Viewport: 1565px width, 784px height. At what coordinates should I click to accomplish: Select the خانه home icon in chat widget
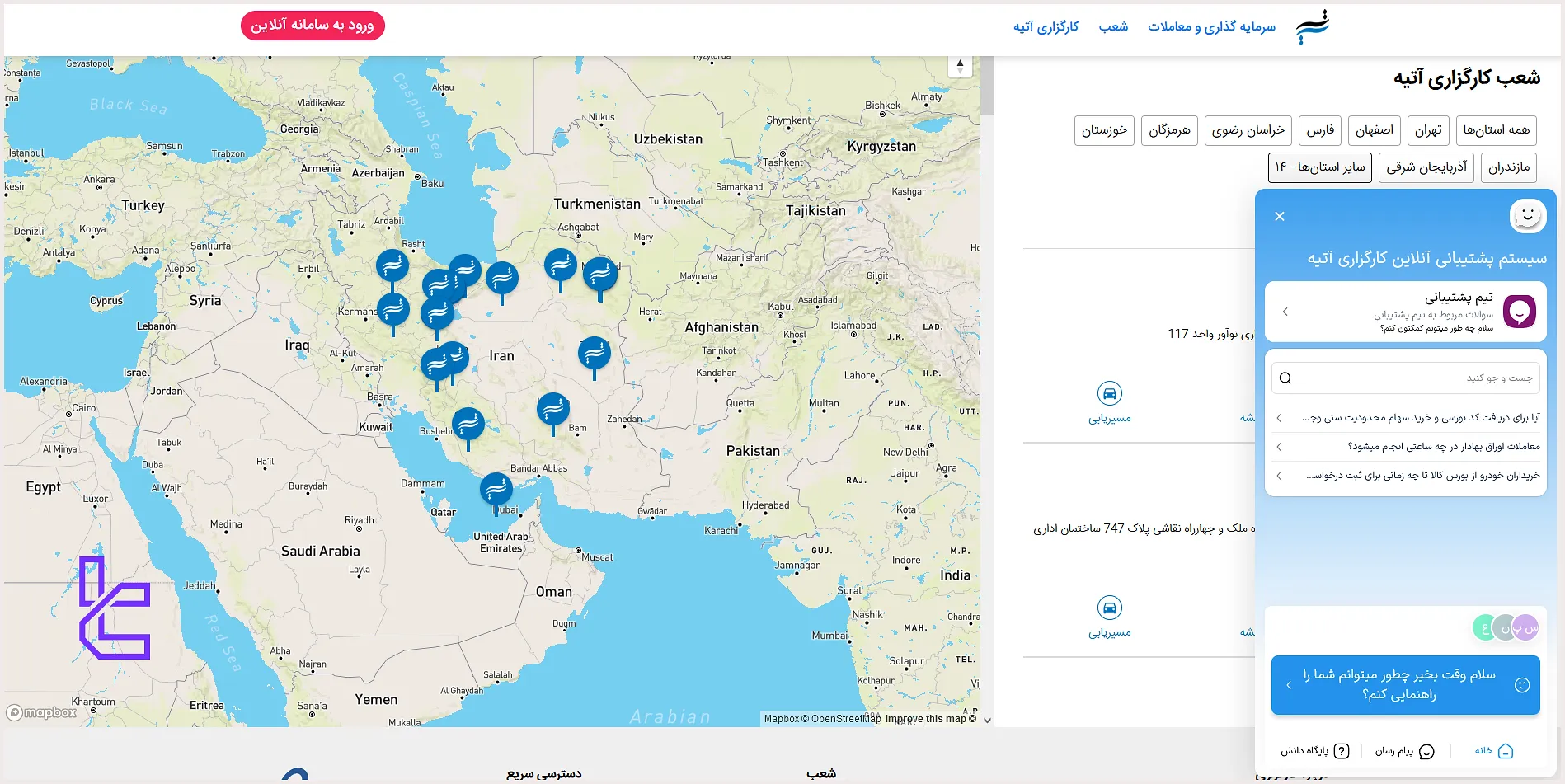tap(1506, 751)
